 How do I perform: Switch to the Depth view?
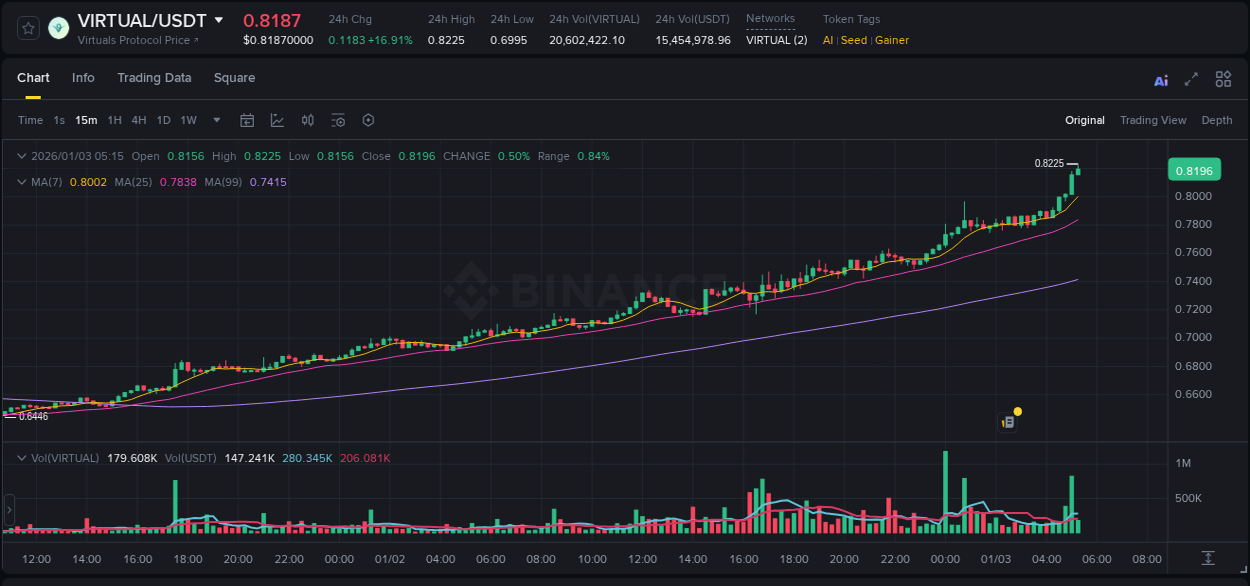[1217, 120]
